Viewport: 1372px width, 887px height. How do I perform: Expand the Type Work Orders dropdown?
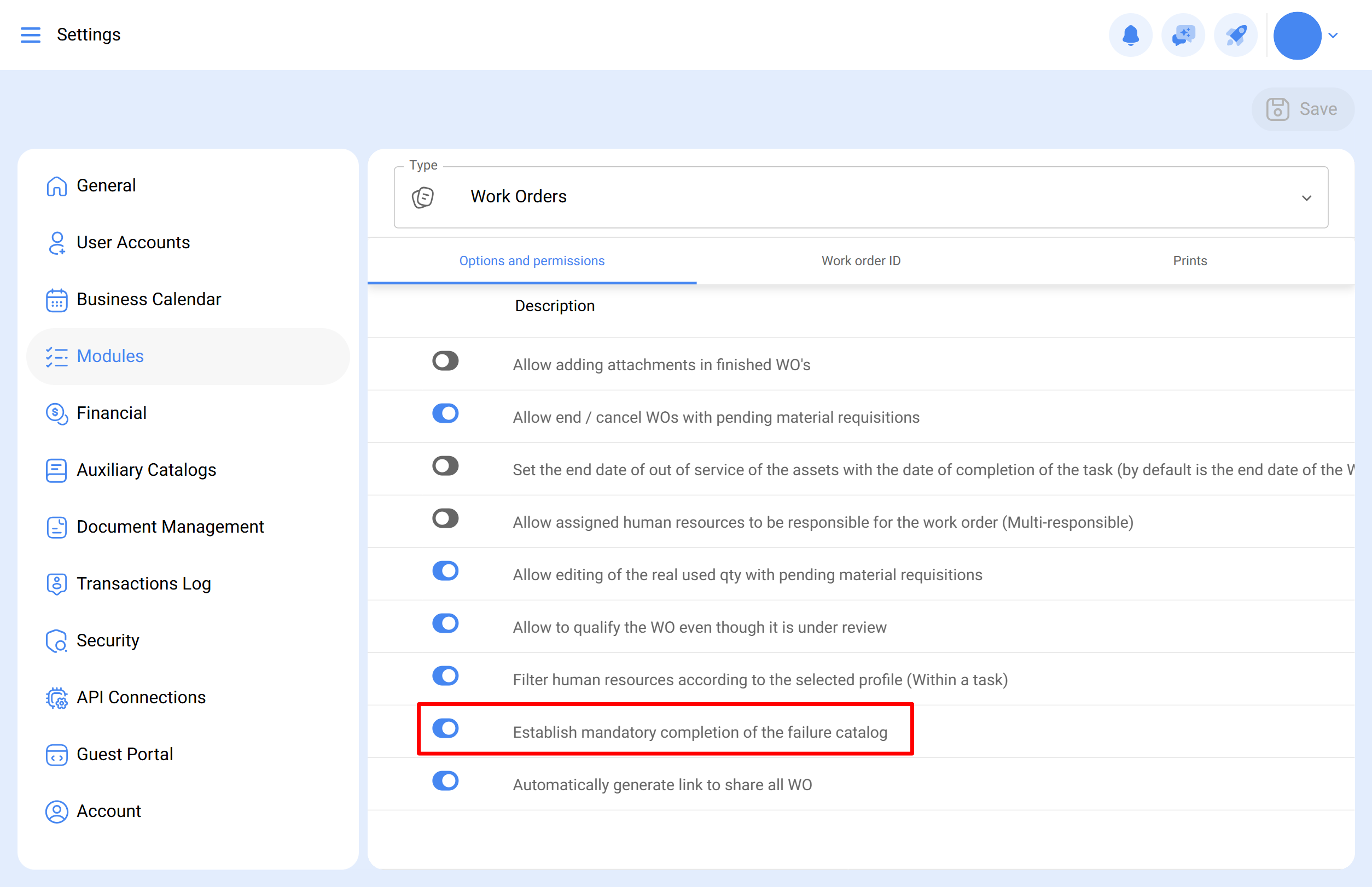point(1306,197)
